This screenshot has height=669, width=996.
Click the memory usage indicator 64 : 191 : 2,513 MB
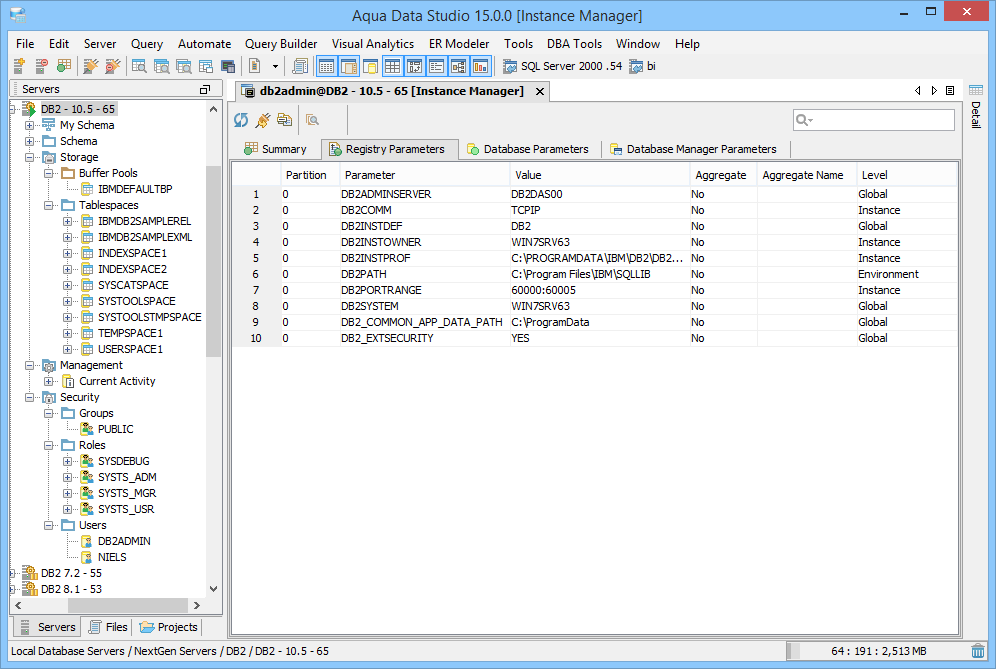click(x=878, y=651)
